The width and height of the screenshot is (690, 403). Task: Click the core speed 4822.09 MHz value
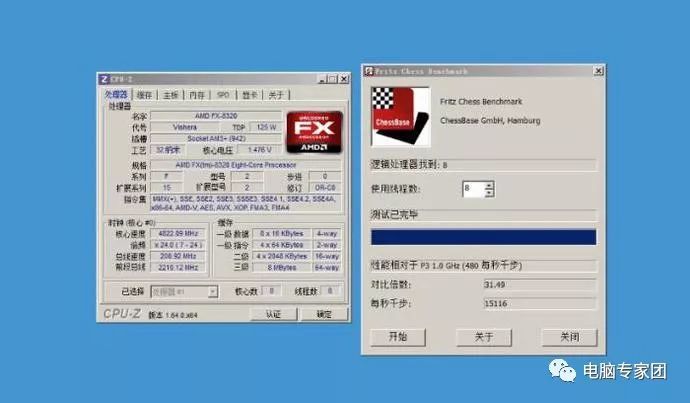[178, 233]
